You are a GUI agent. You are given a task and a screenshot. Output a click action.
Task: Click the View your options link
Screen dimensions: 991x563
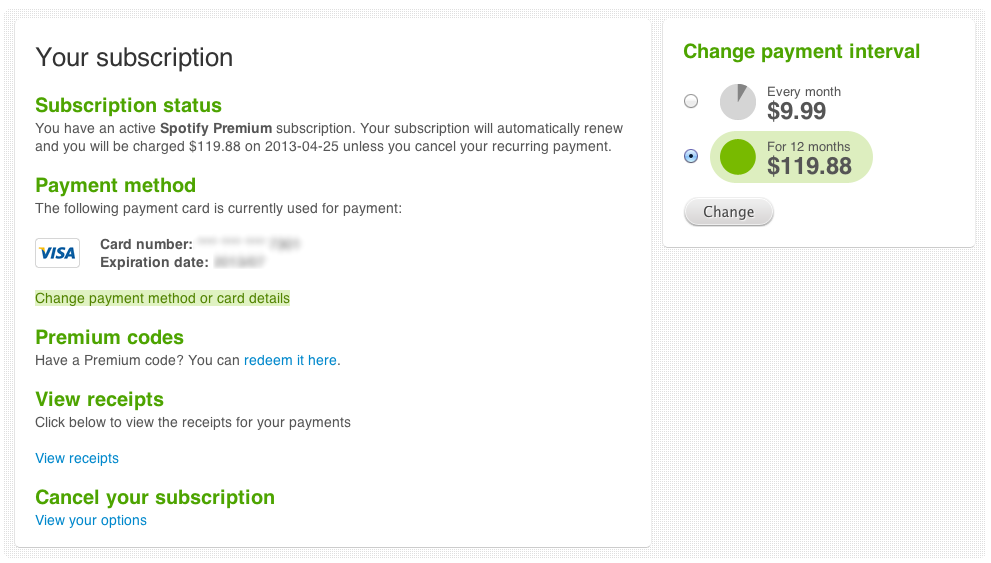91,520
